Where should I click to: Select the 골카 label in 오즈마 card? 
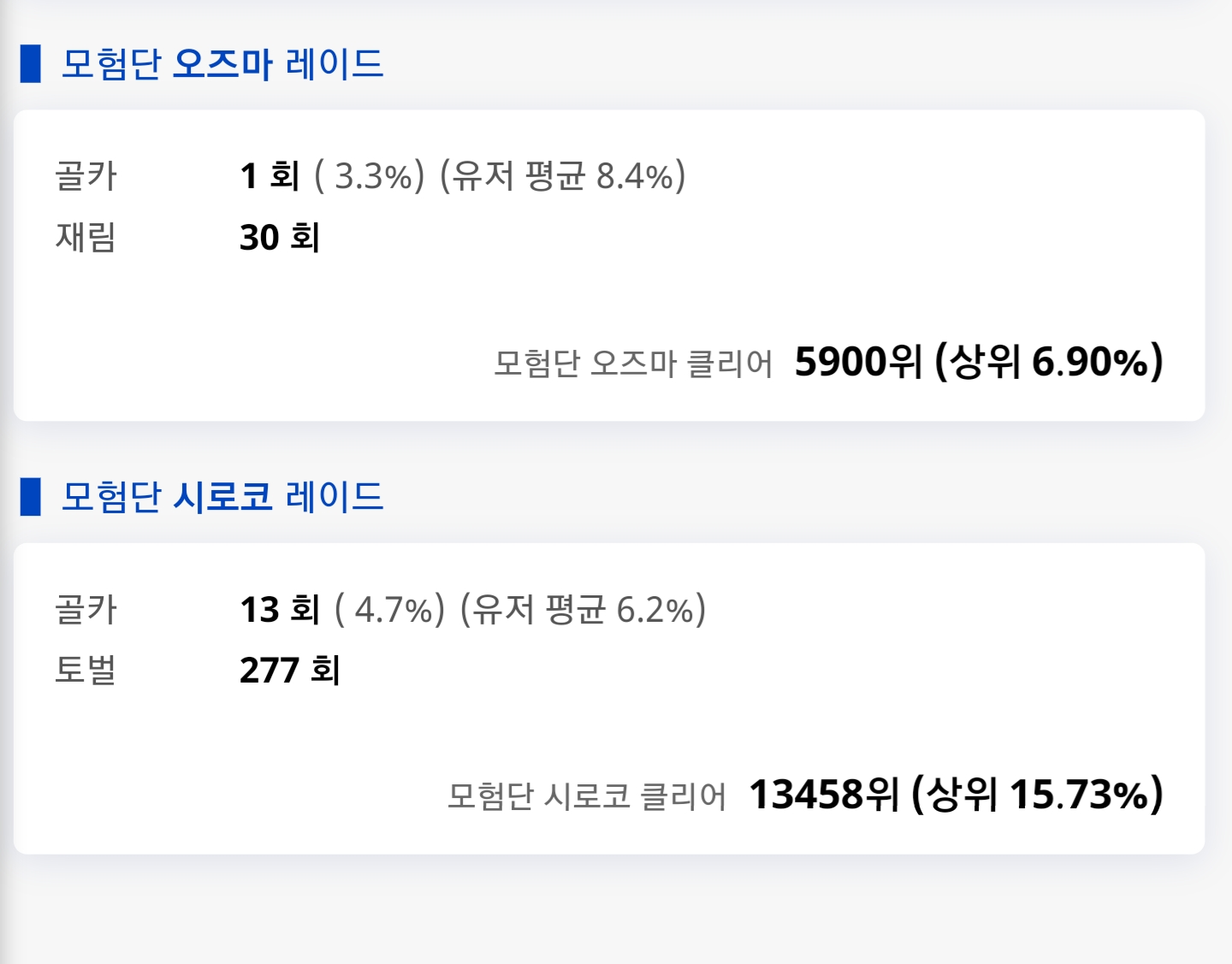click(x=86, y=176)
